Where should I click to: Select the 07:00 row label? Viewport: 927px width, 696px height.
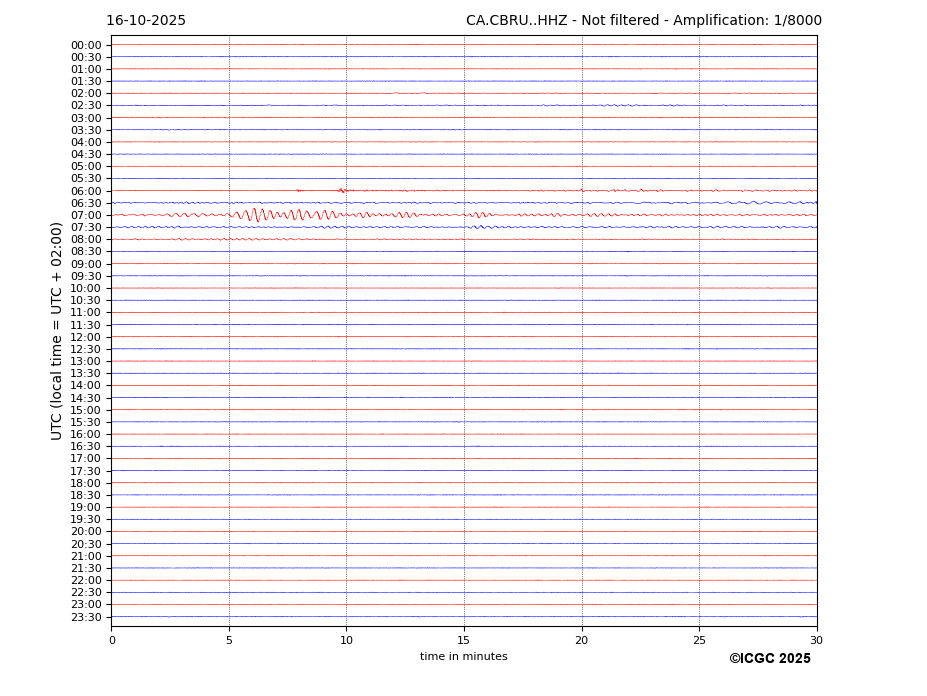pyautogui.click(x=86, y=216)
